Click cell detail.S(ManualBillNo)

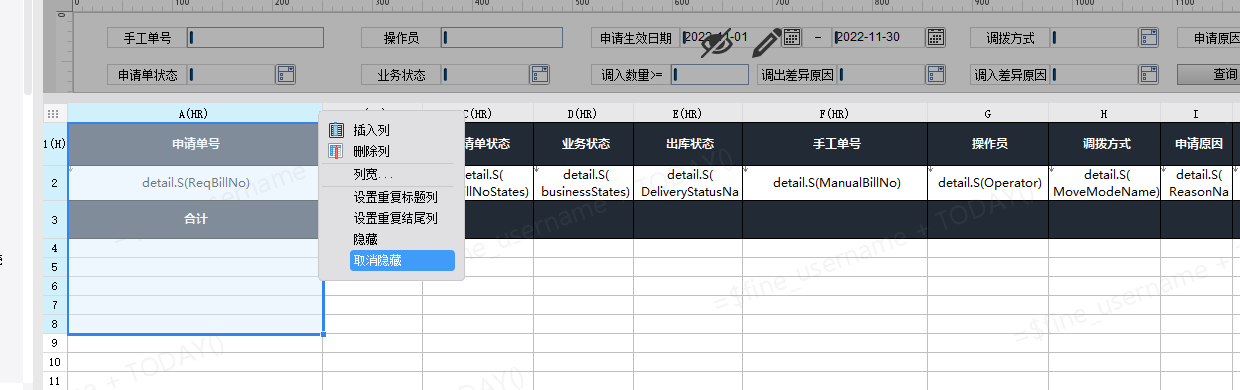coord(835,183)
